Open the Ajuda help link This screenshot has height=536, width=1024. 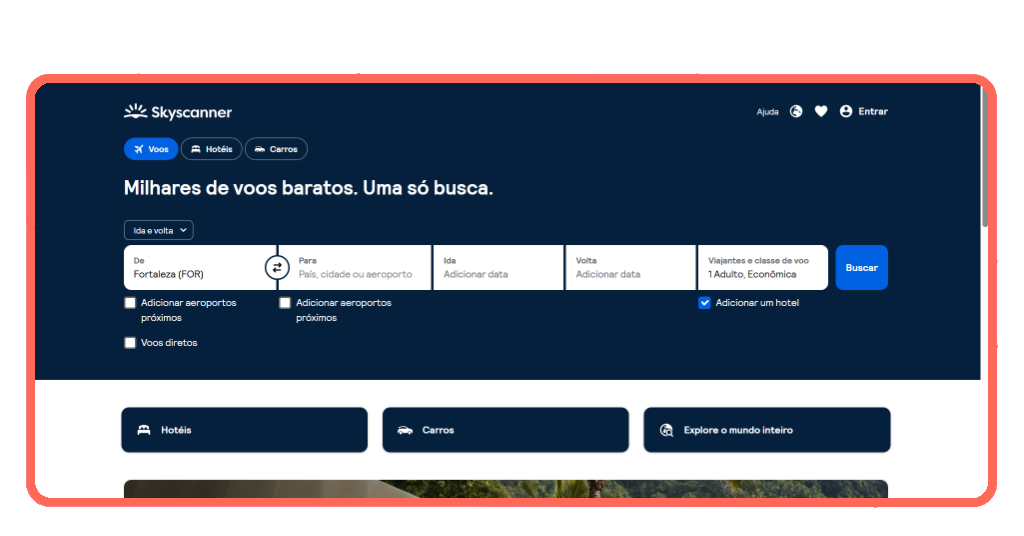point(767,112)
